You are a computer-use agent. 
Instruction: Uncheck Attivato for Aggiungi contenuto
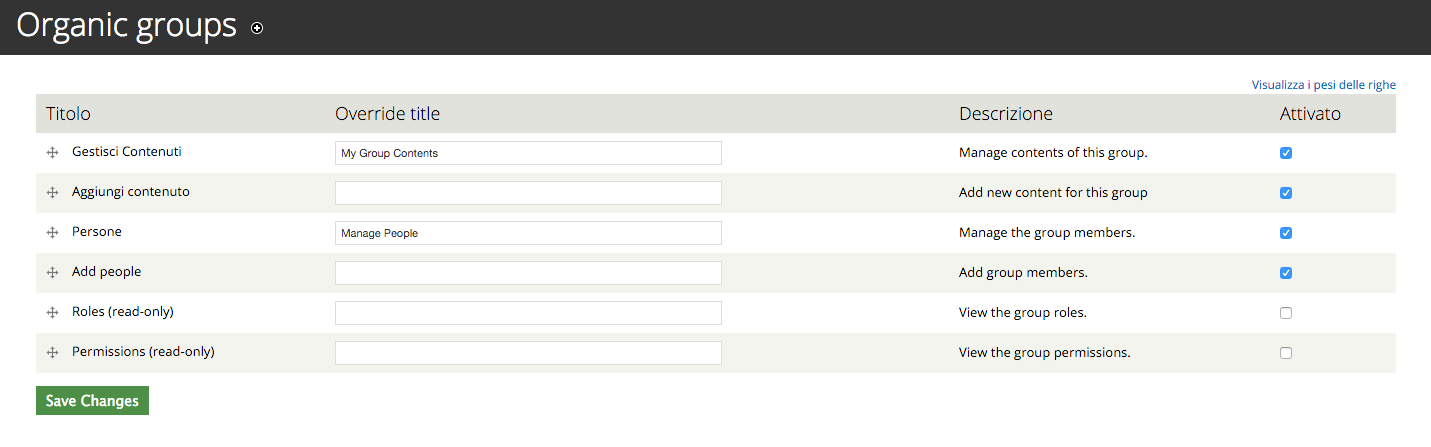pyautogui.click(x=1286, y=193)
